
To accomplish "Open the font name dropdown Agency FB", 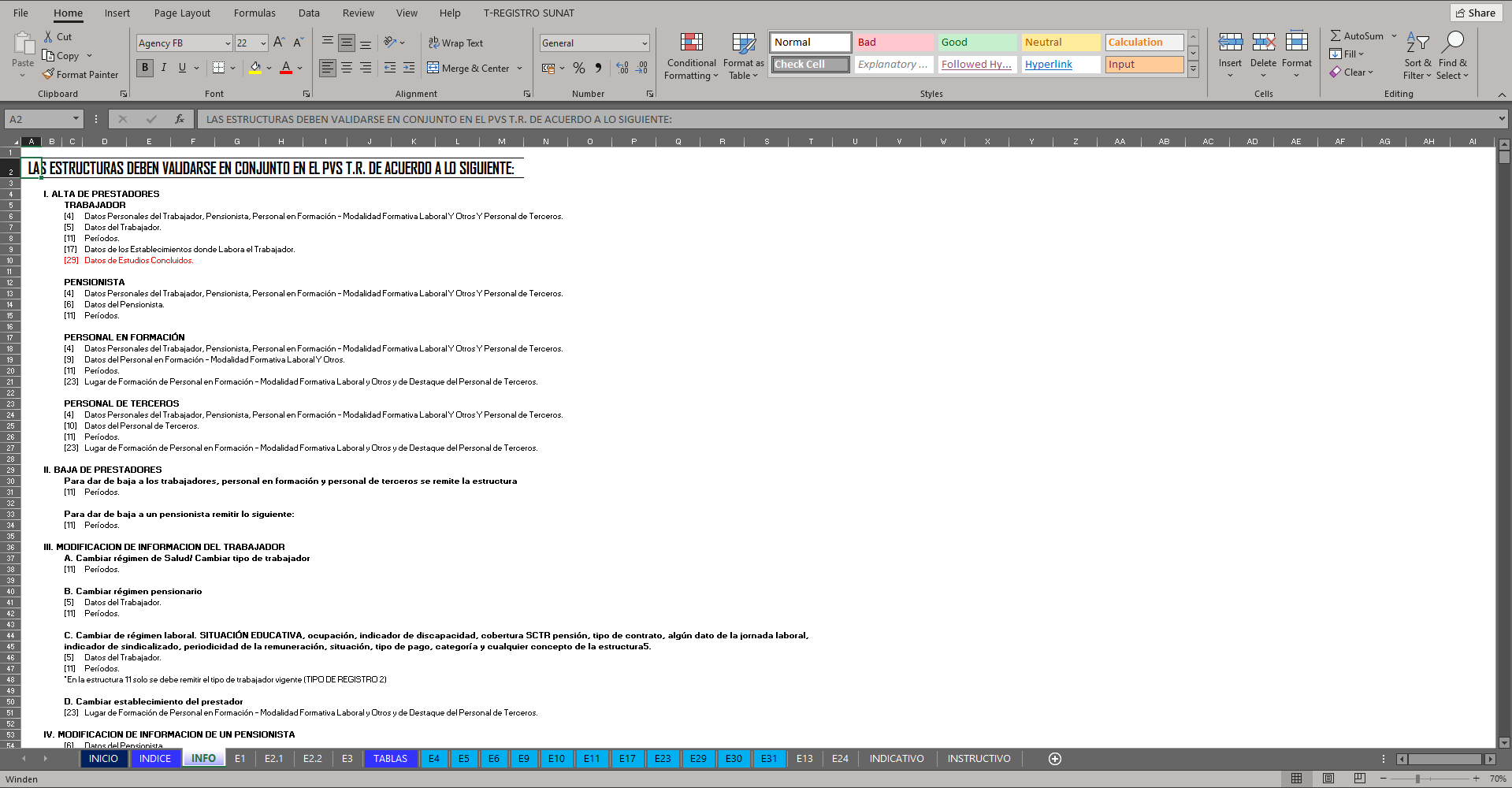I will (x=228, y=43).
